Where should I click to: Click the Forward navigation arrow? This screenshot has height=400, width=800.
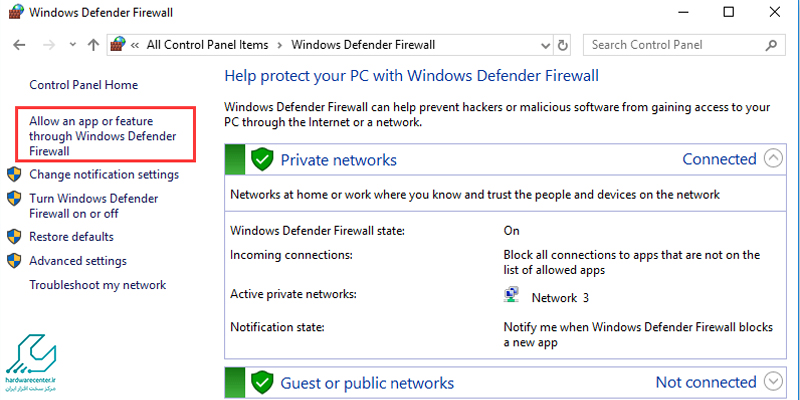[x=49, y=45]
